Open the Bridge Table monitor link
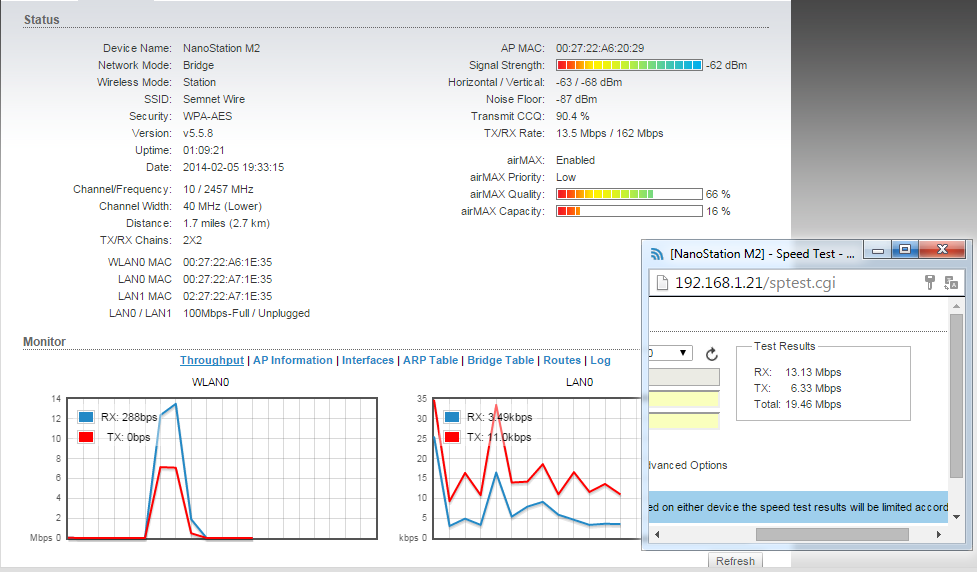Image resolution: width=977 pixels, height=572 pixels. point(500,360)
